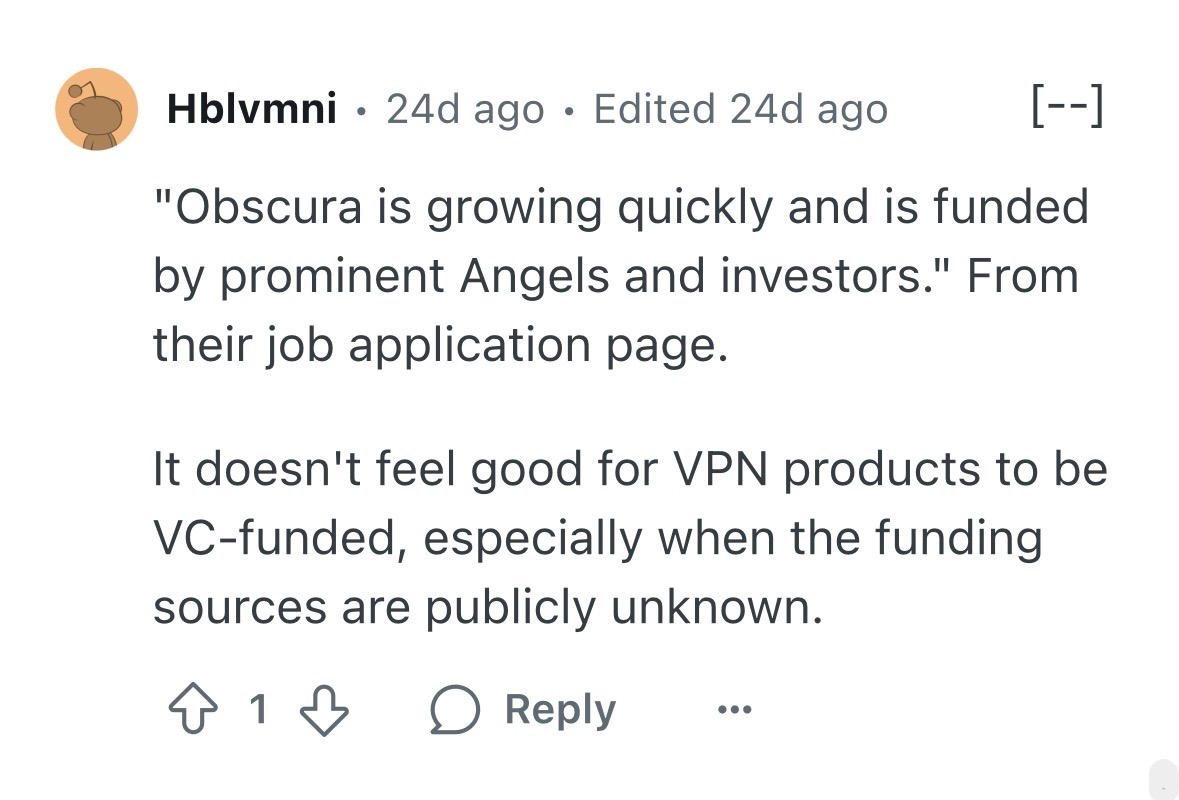The height and width of the screenshot is (800, 1179).
Task: Click the gray pill button in bottom corner
Action: pyautogui.click(x=1163, y=780)
